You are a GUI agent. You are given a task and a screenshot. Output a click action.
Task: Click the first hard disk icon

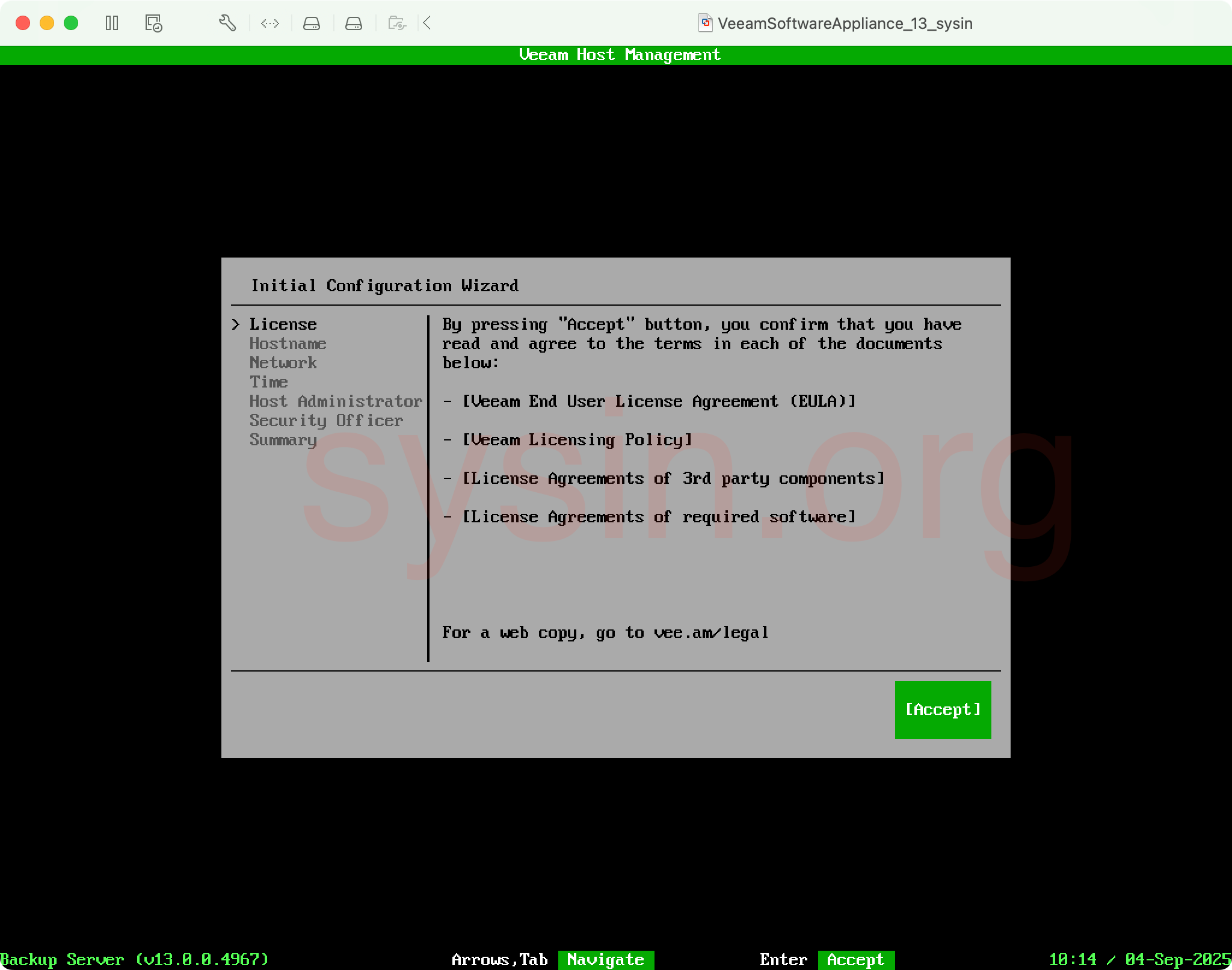311,23
